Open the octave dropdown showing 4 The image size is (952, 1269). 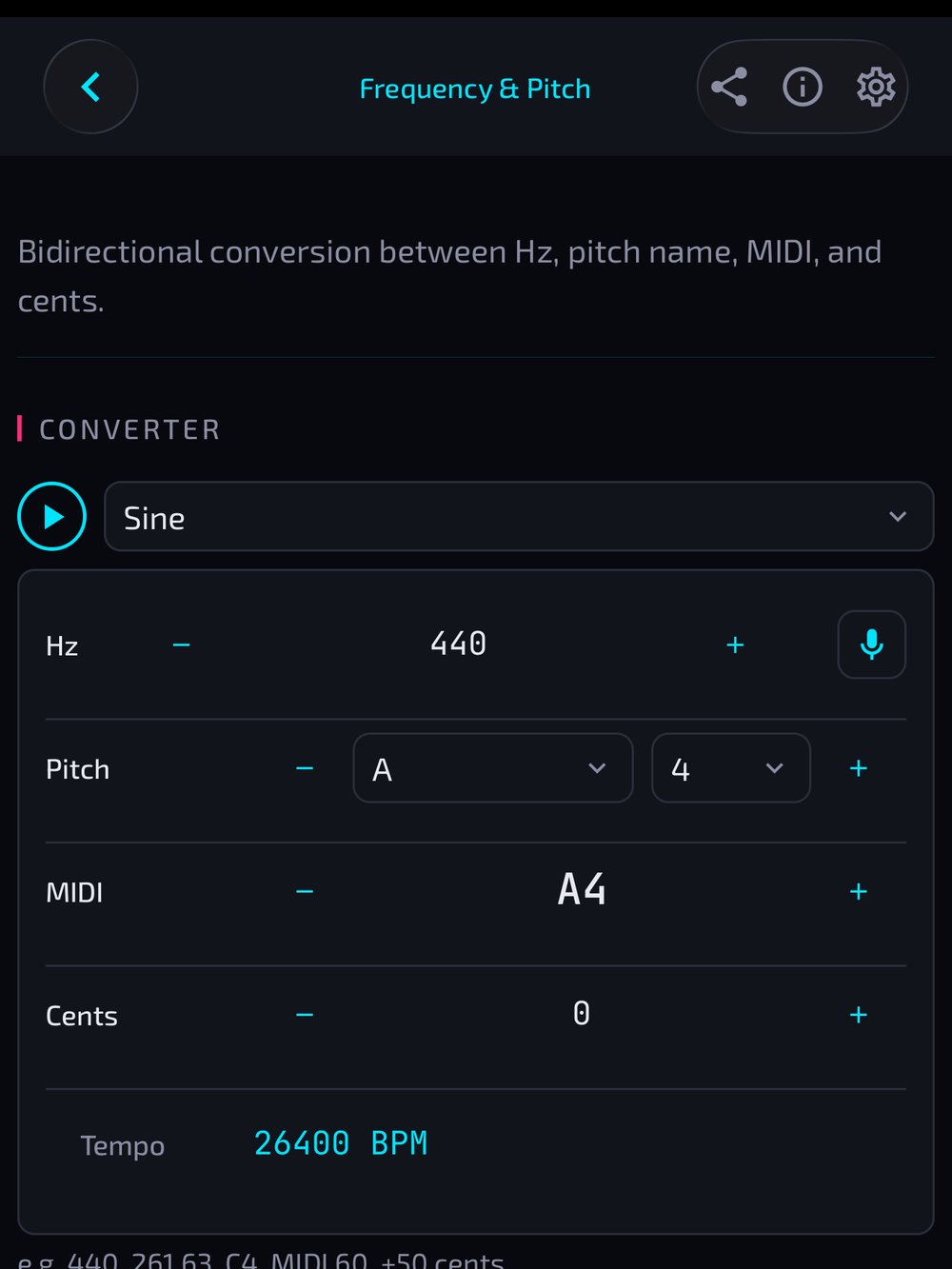[730, 768]
